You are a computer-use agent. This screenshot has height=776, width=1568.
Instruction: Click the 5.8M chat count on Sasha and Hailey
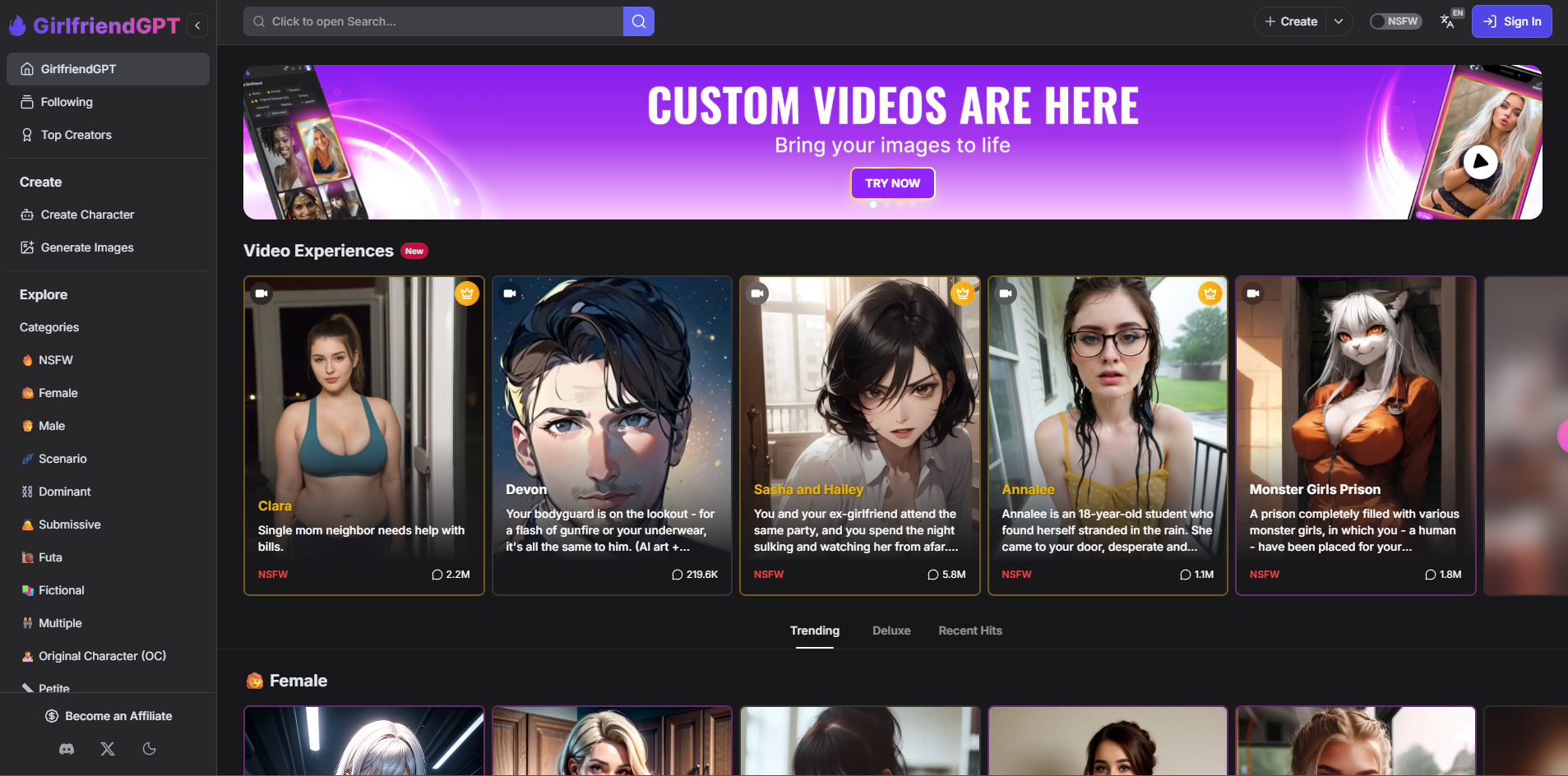click(946, 575)
